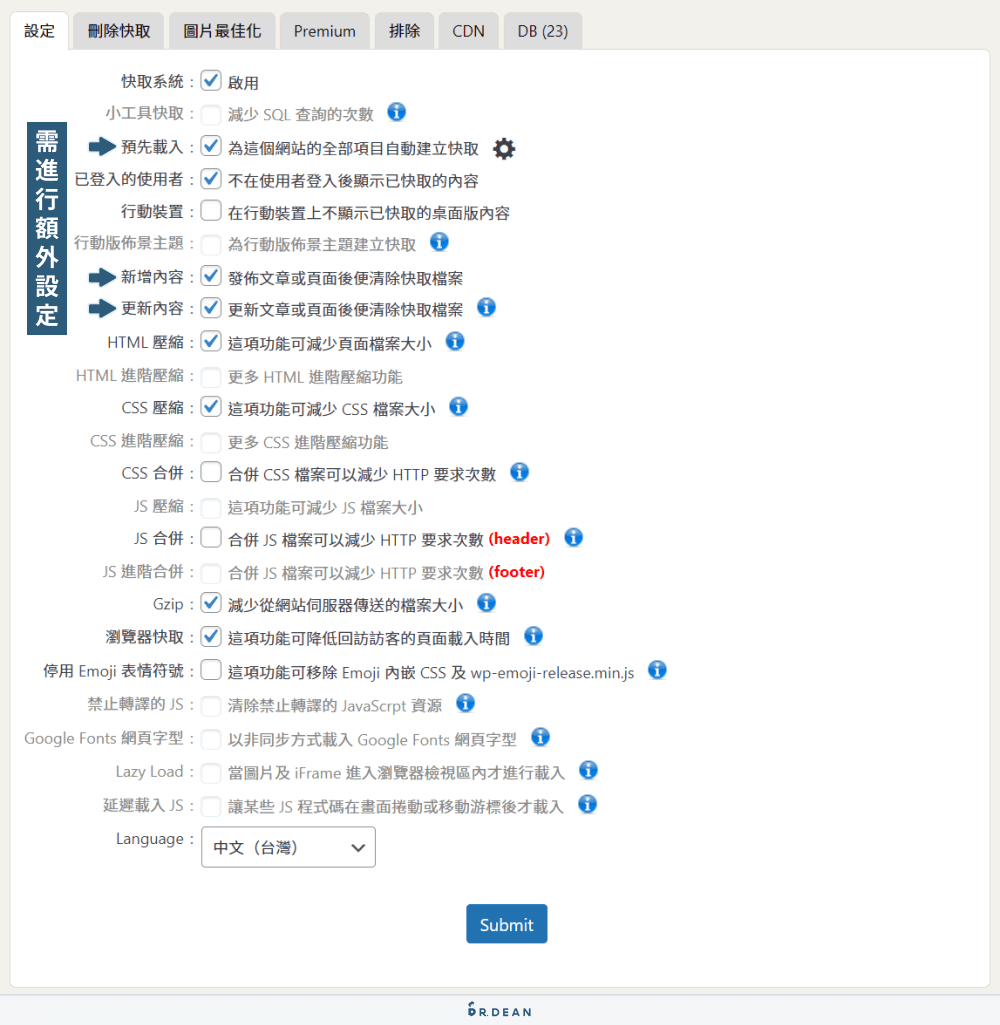
Task: Click info icon for 延遲載入 JS
Action: (x=588, y=805)
